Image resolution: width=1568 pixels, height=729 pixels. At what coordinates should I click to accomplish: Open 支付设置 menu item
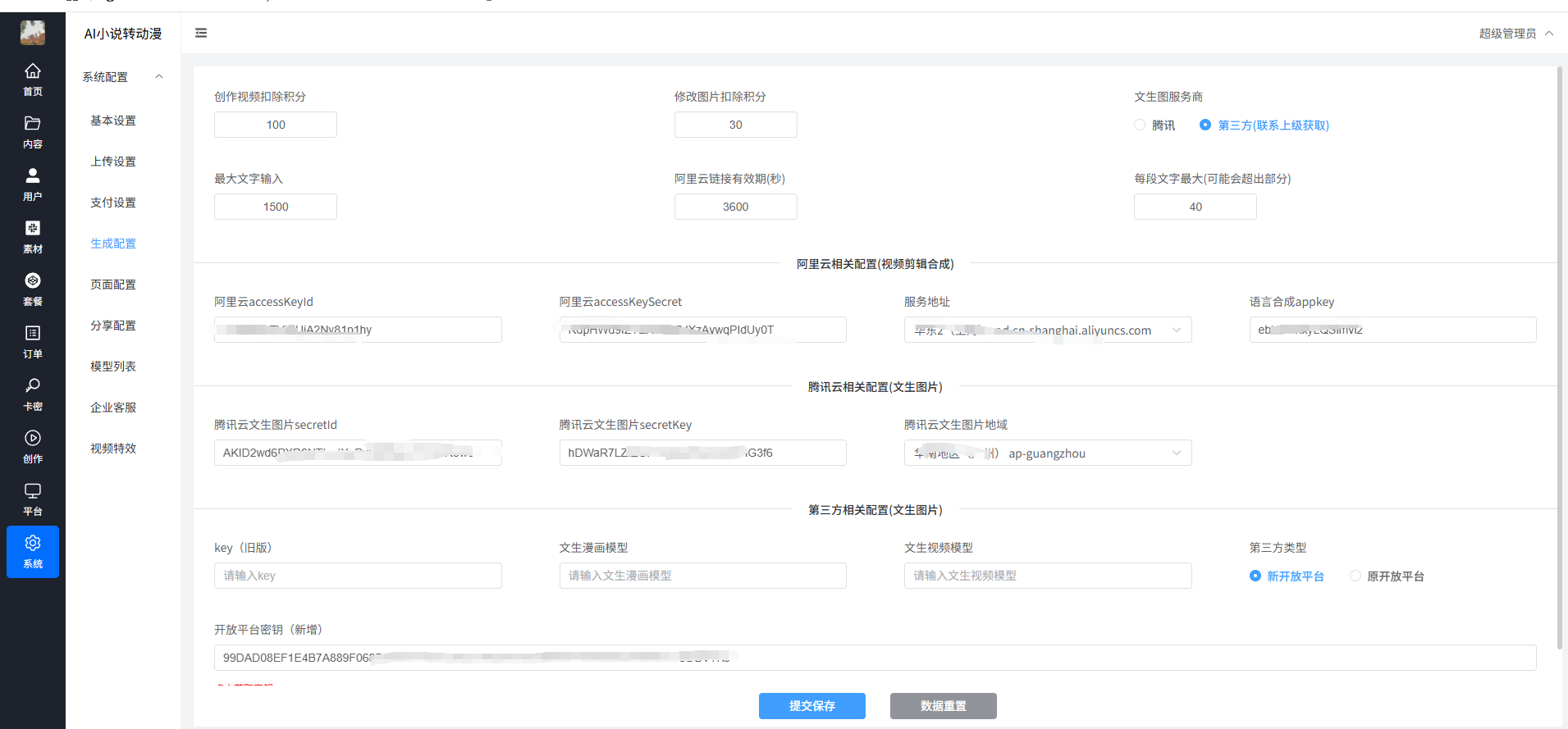[113, 203]
